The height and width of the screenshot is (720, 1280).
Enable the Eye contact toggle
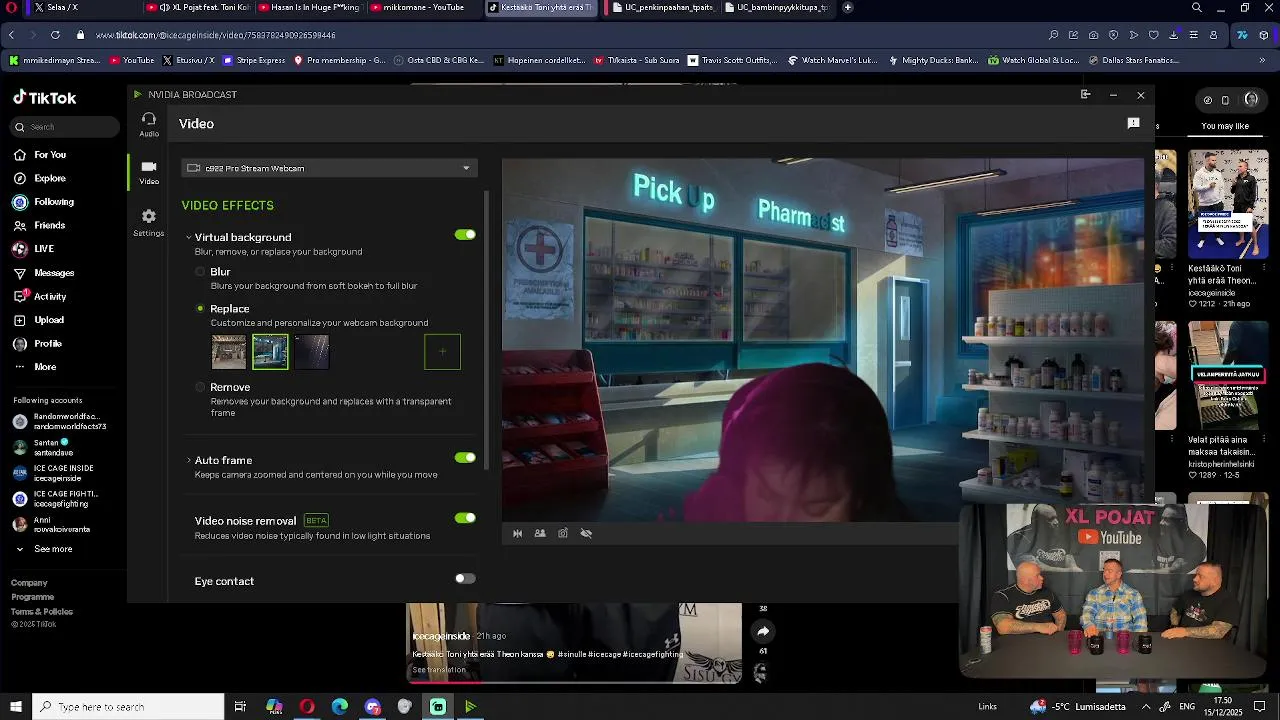pos(465,578)
